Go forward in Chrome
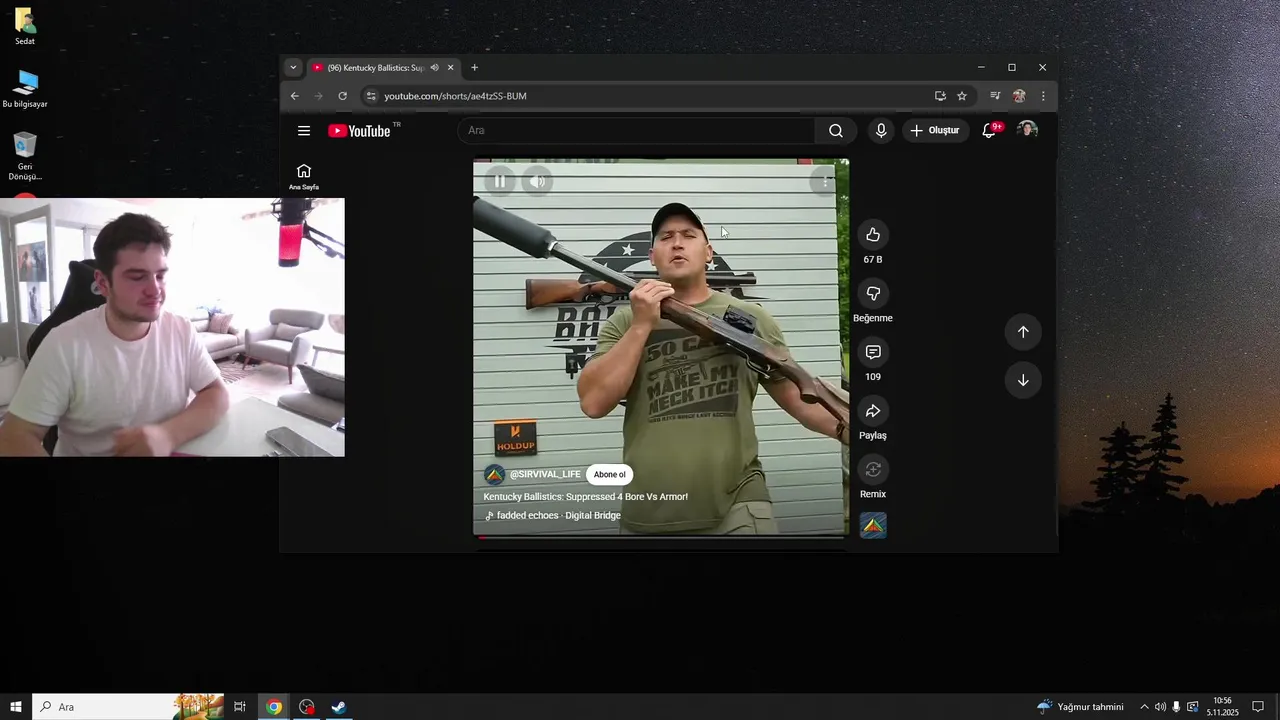Image resolution: width=1280 pixels, height=720 pixels. (319, 96)
